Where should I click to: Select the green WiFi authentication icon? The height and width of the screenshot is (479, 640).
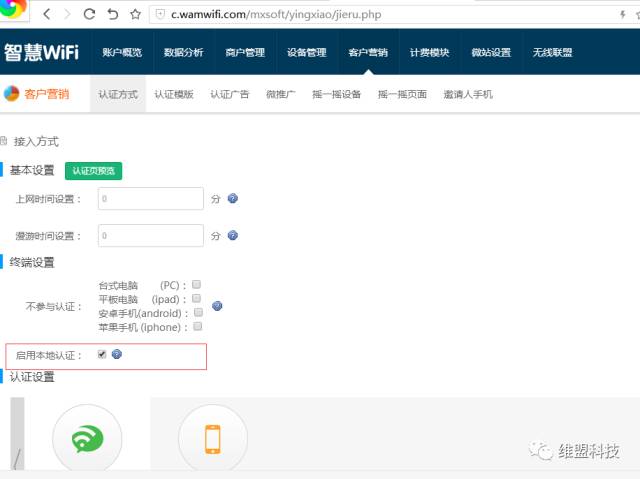click(x=73, y=439)
